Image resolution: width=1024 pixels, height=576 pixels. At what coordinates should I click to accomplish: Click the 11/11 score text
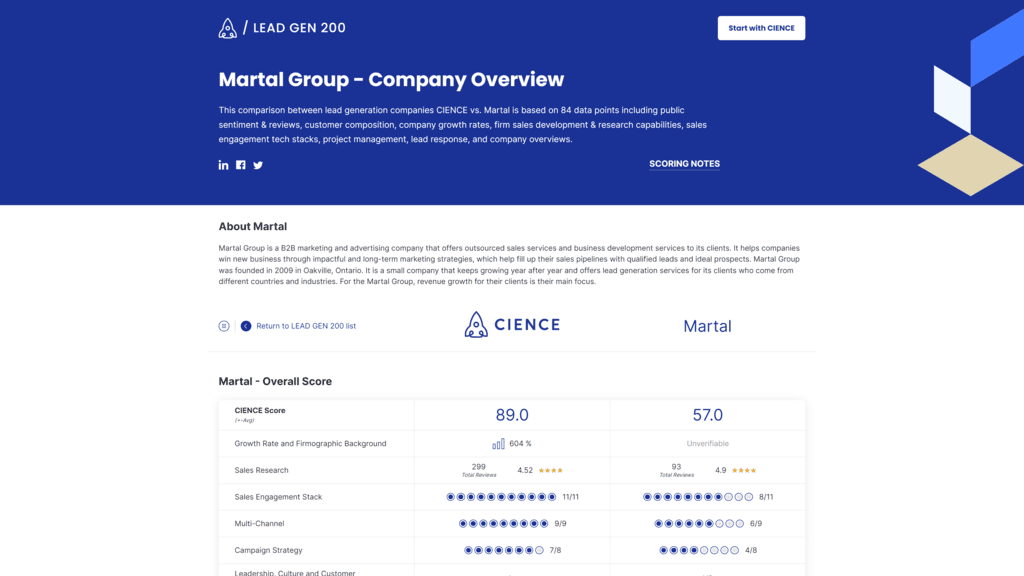pos(570,497)
